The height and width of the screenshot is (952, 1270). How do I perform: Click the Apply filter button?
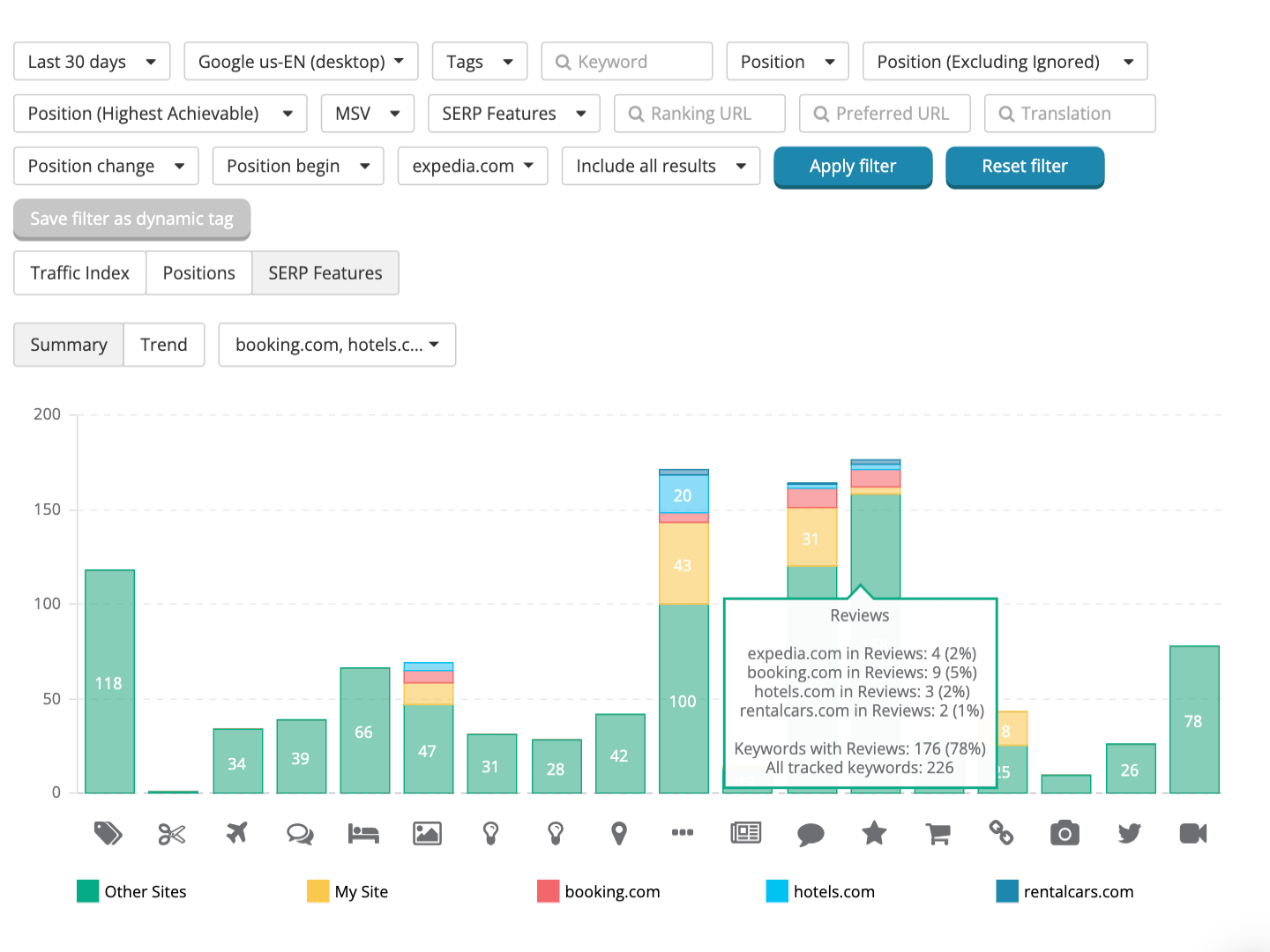coord(853,167)
